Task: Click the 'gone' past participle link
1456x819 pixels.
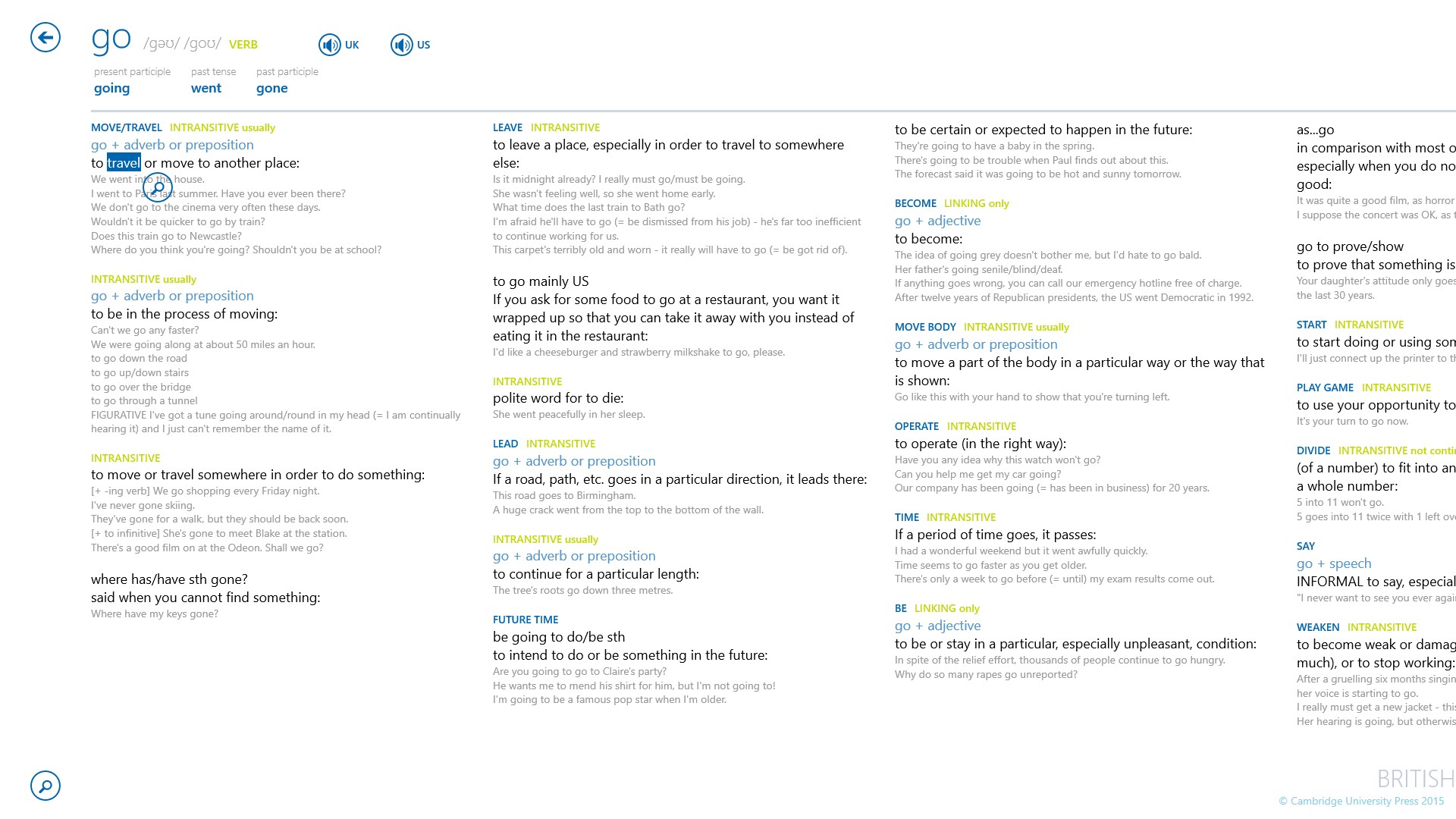Action: (x=271, y=88)
